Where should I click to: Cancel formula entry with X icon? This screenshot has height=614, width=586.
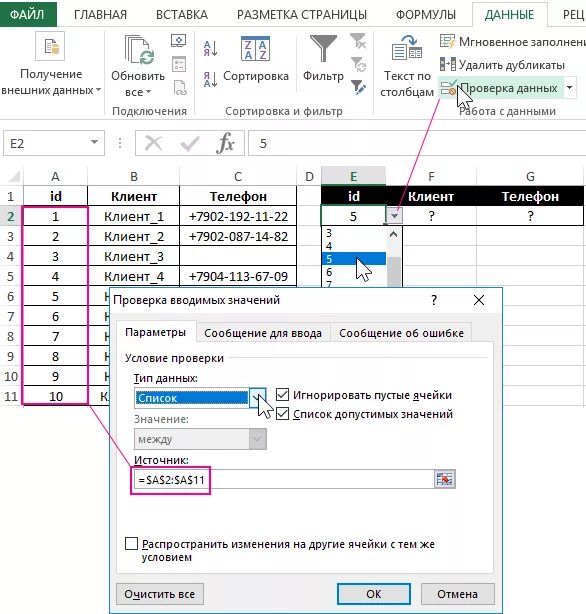pos(153,143)
